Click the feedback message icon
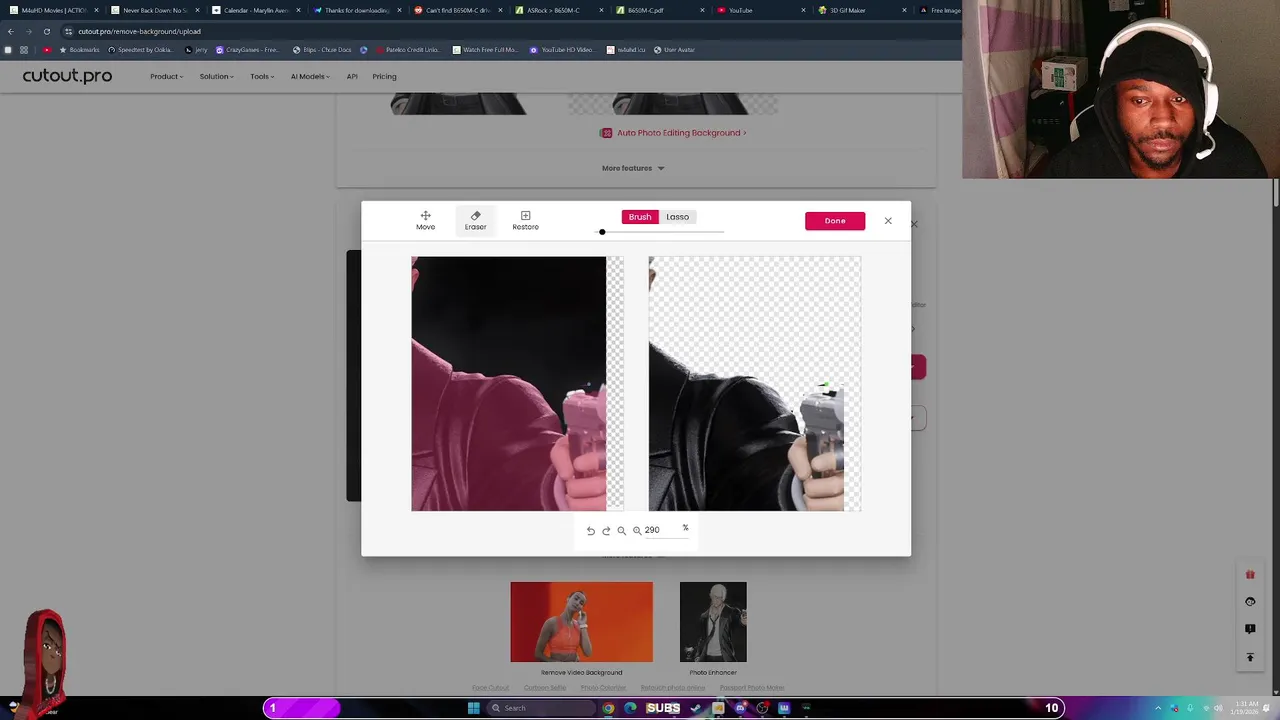1280x720 pixels. tap(1250, 629)
